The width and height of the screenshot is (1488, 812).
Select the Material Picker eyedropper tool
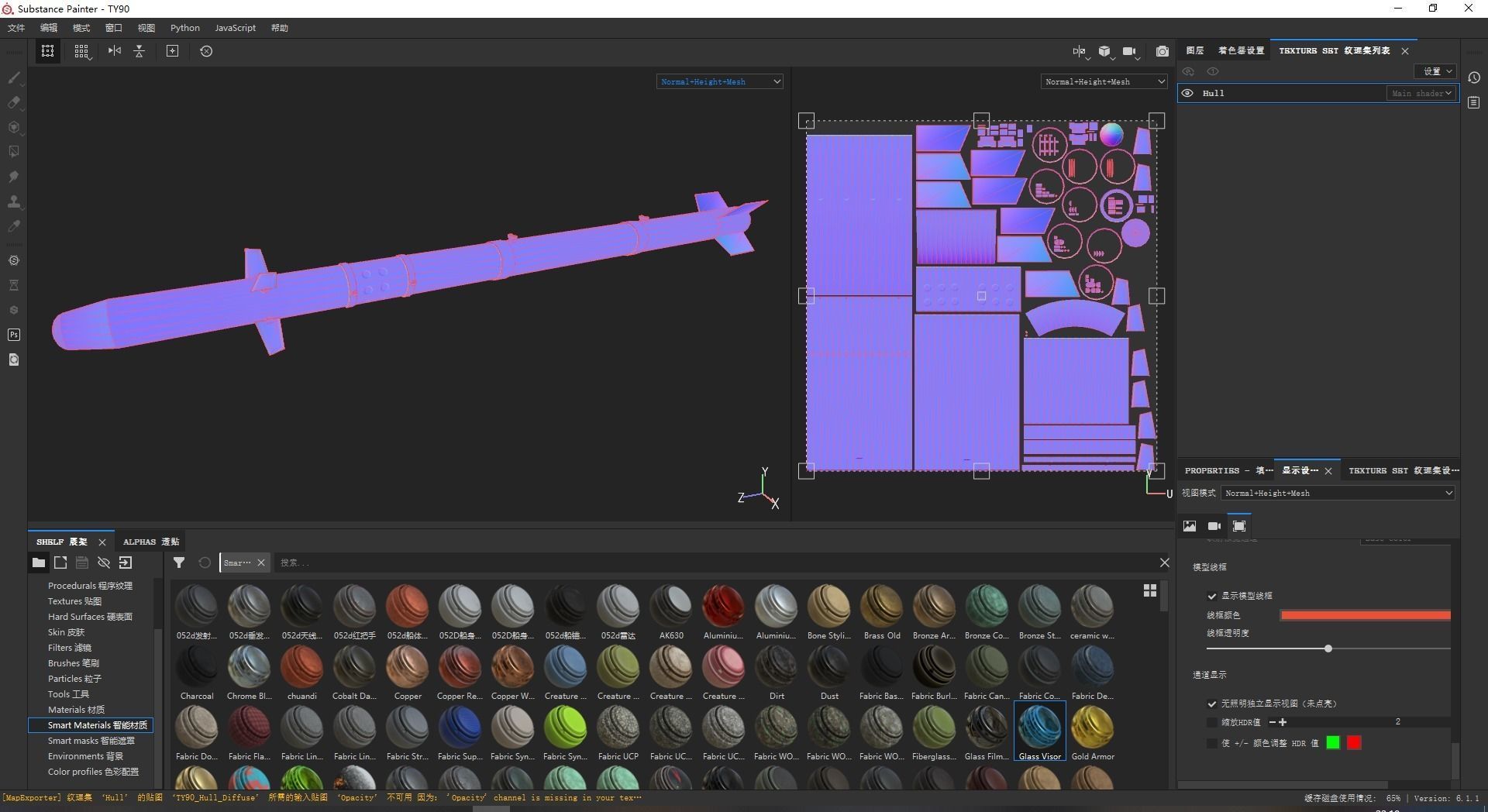click(14, 226)
